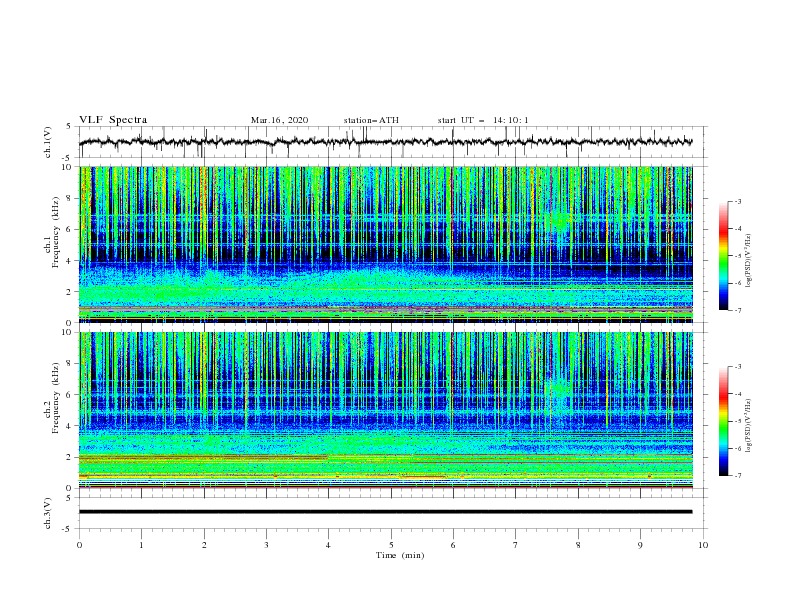The image size is (792, 612).
Task: Click the "-7" label on ch.1 colorbar
Action: [x=737, y=310]
